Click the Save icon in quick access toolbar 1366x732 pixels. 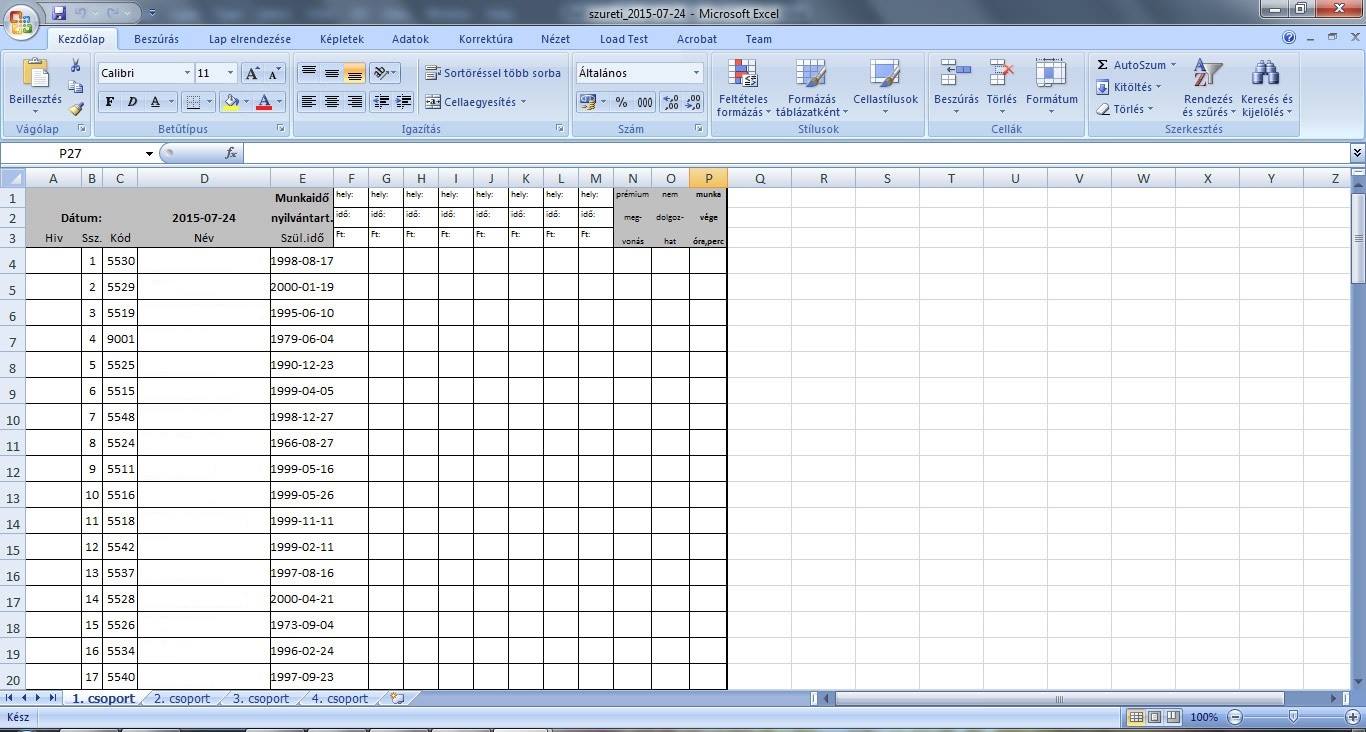pyautogui.click(x=59, y=13)
